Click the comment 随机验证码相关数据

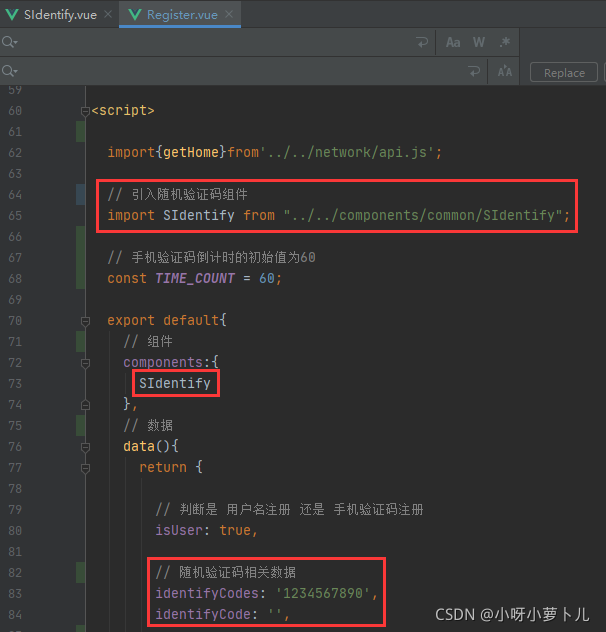(225, 573)
